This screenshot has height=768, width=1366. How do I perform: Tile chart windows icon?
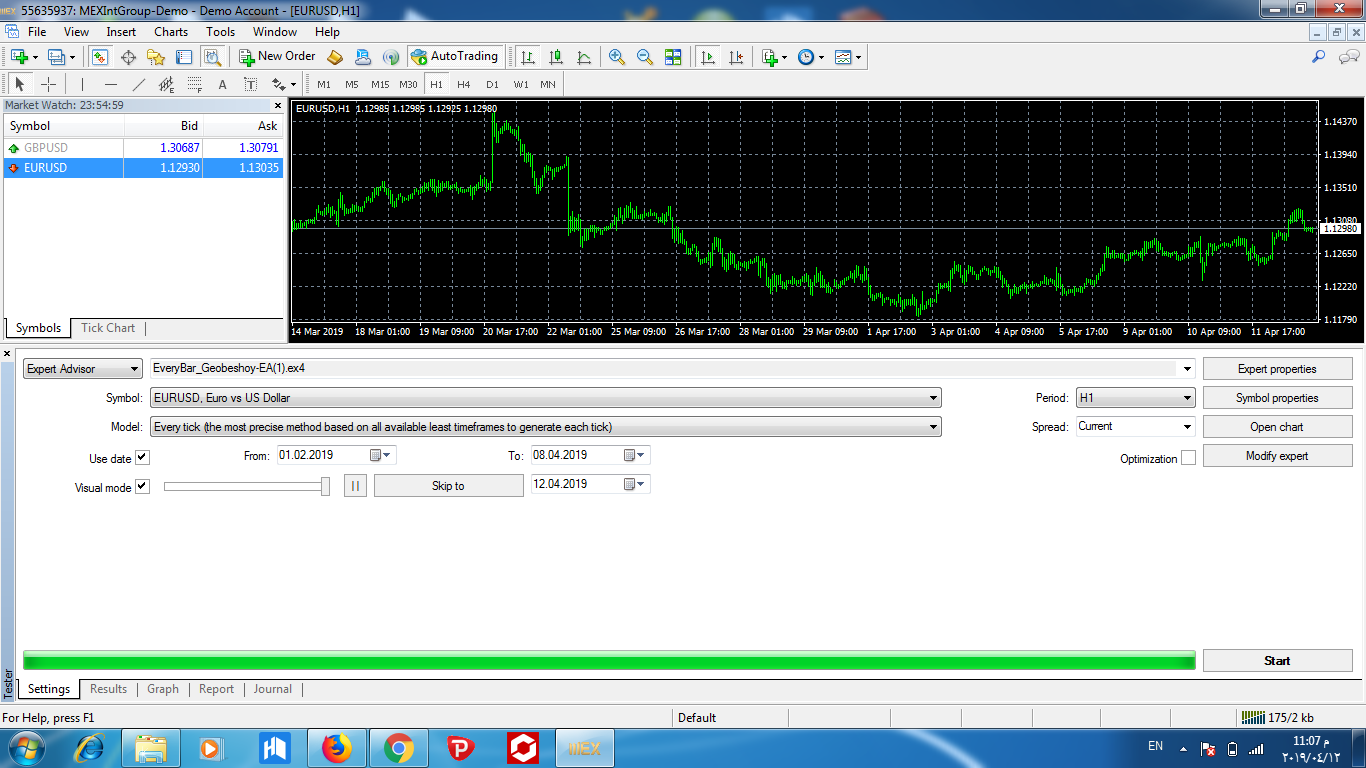pyautogui.click(x=673, y=57)
